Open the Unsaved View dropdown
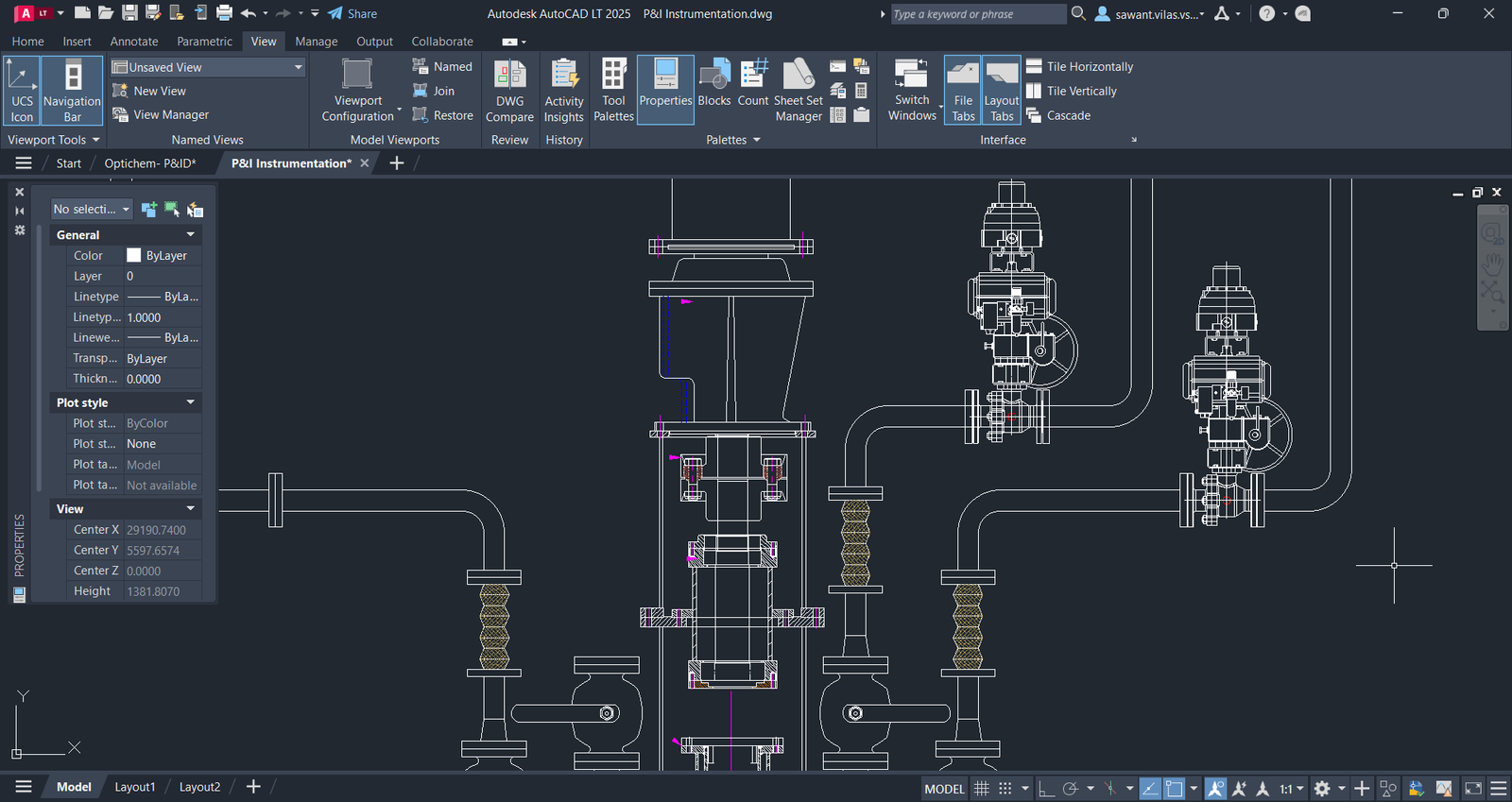 pos(299,67)
